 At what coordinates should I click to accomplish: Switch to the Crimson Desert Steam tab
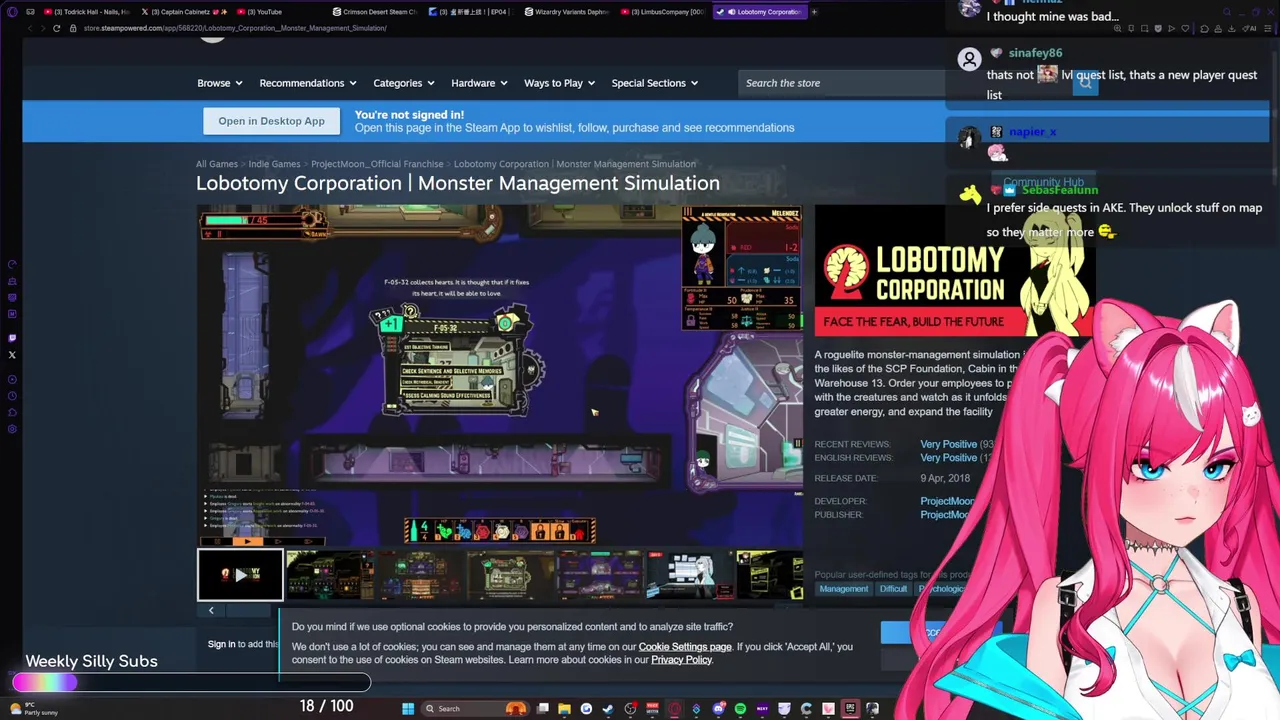(376, 12)
